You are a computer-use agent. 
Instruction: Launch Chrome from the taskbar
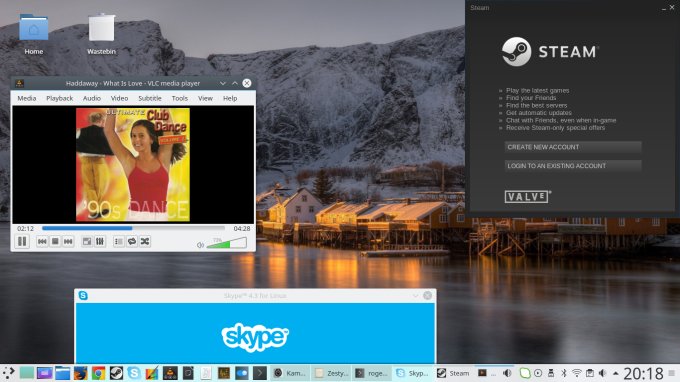click(98, 373)
